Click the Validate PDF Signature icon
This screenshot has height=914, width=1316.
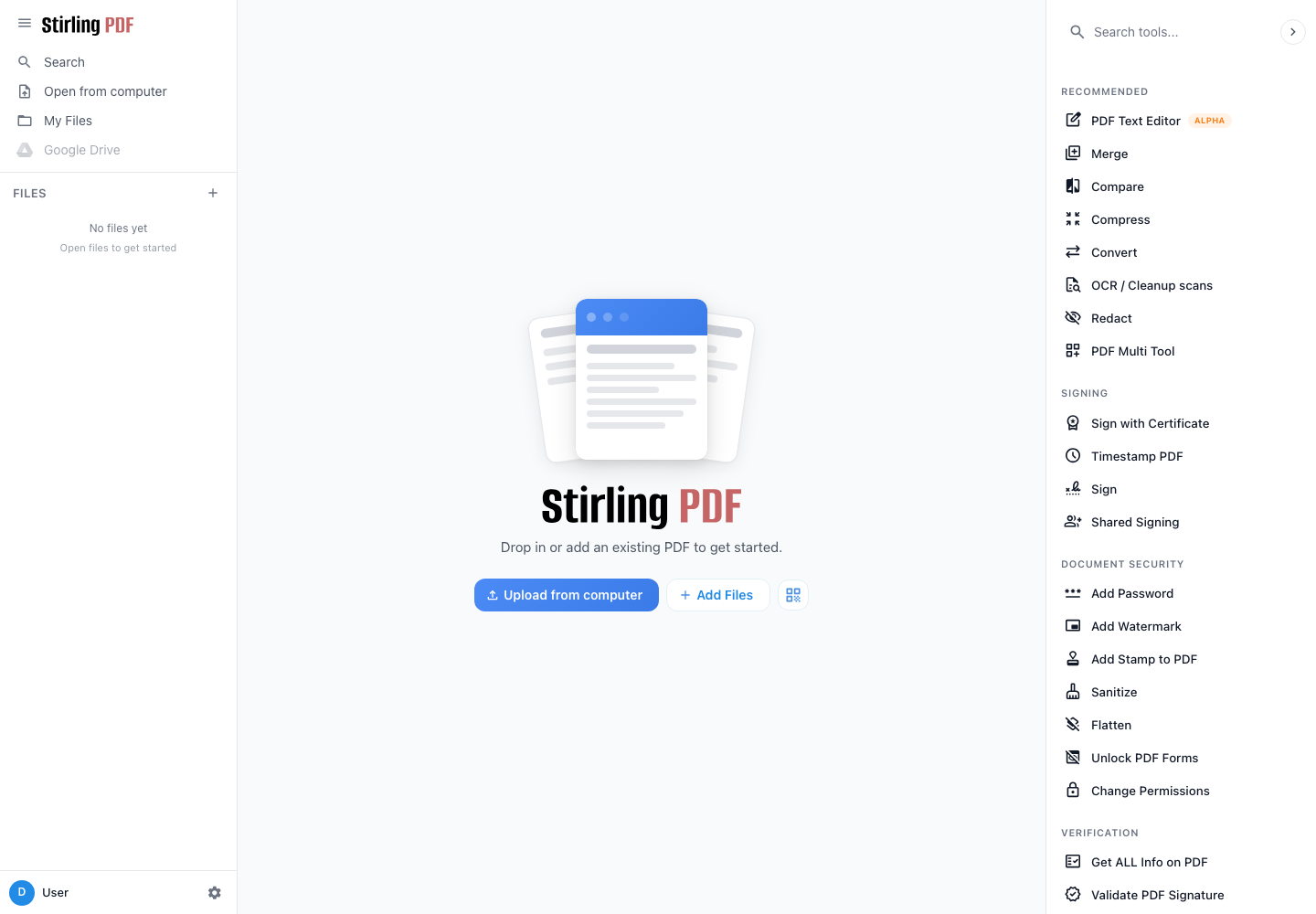point(1073,894)
